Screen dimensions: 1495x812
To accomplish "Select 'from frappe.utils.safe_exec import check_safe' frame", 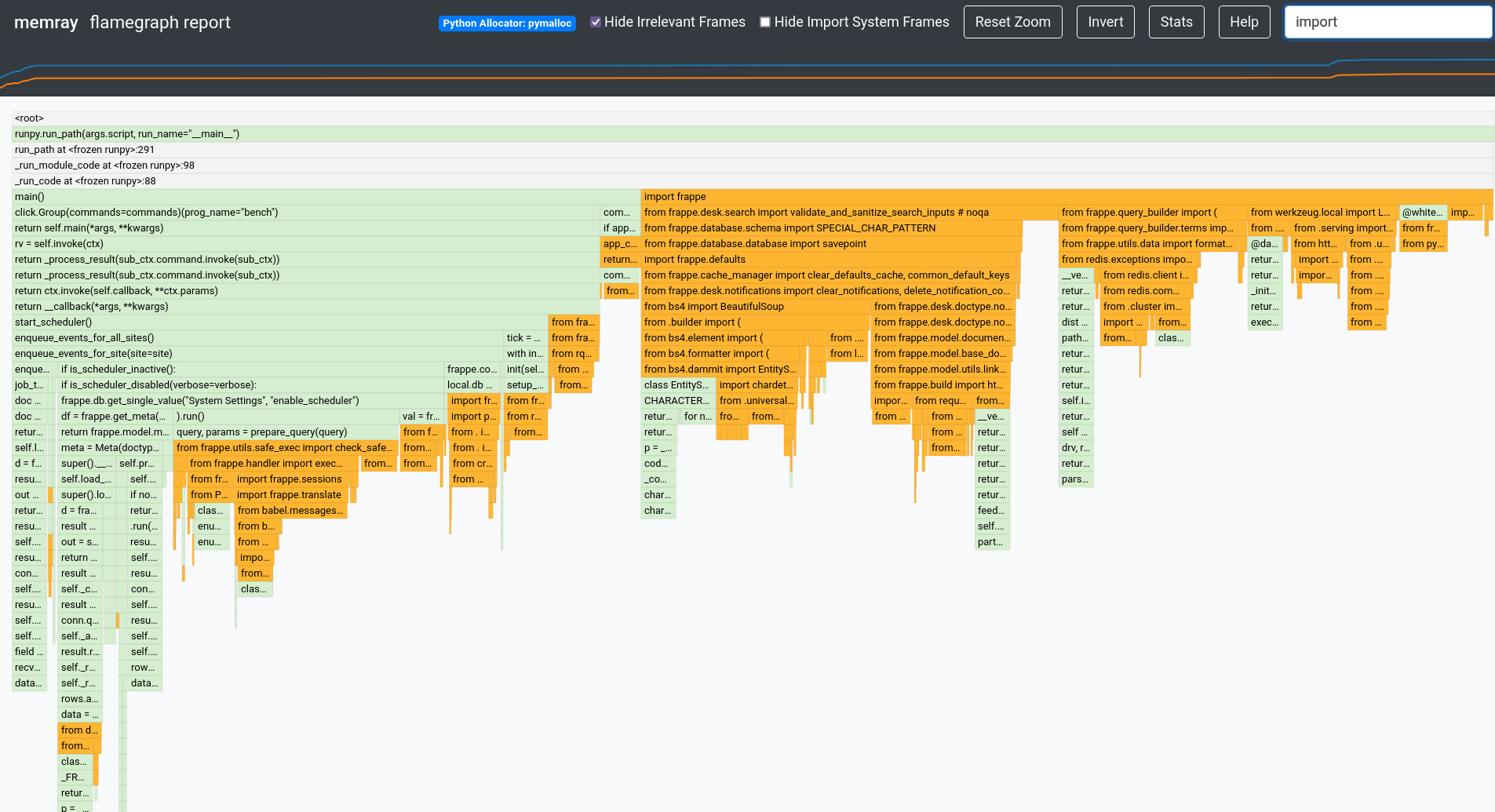I will 286,448.
